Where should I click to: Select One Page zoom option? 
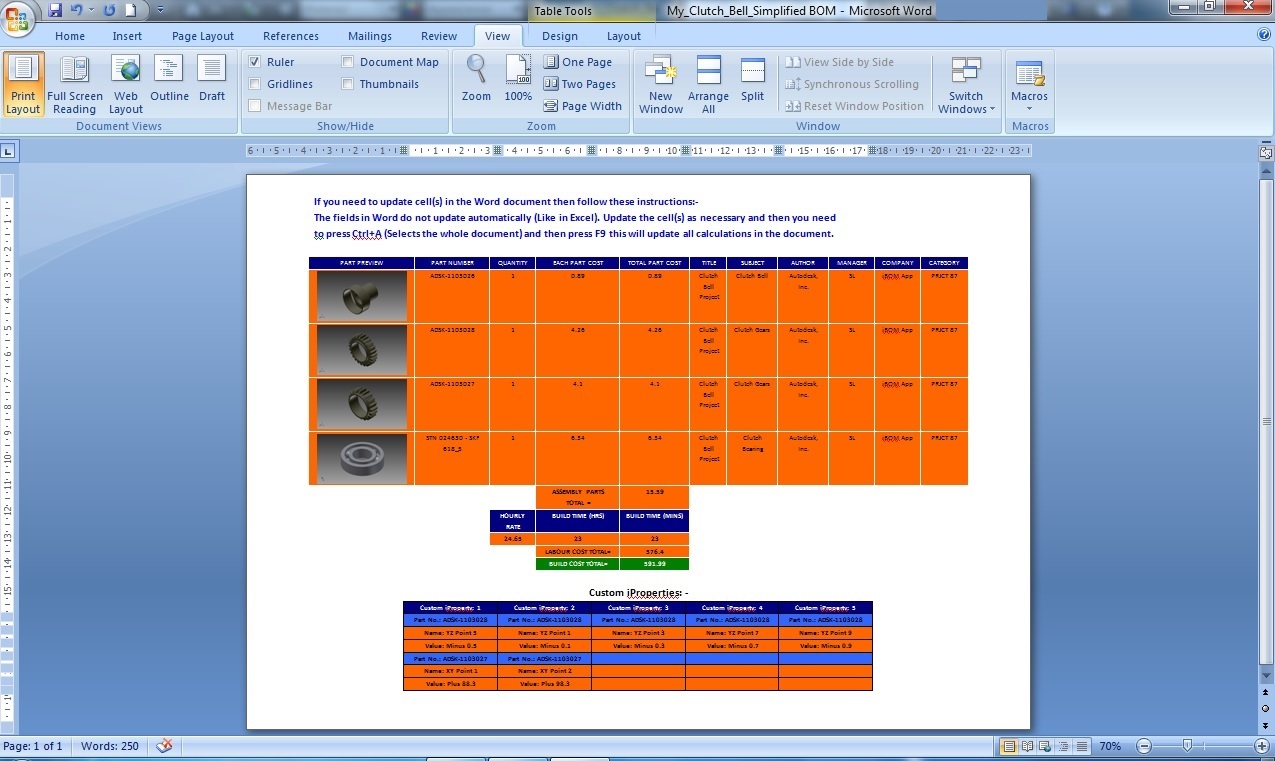578,62
